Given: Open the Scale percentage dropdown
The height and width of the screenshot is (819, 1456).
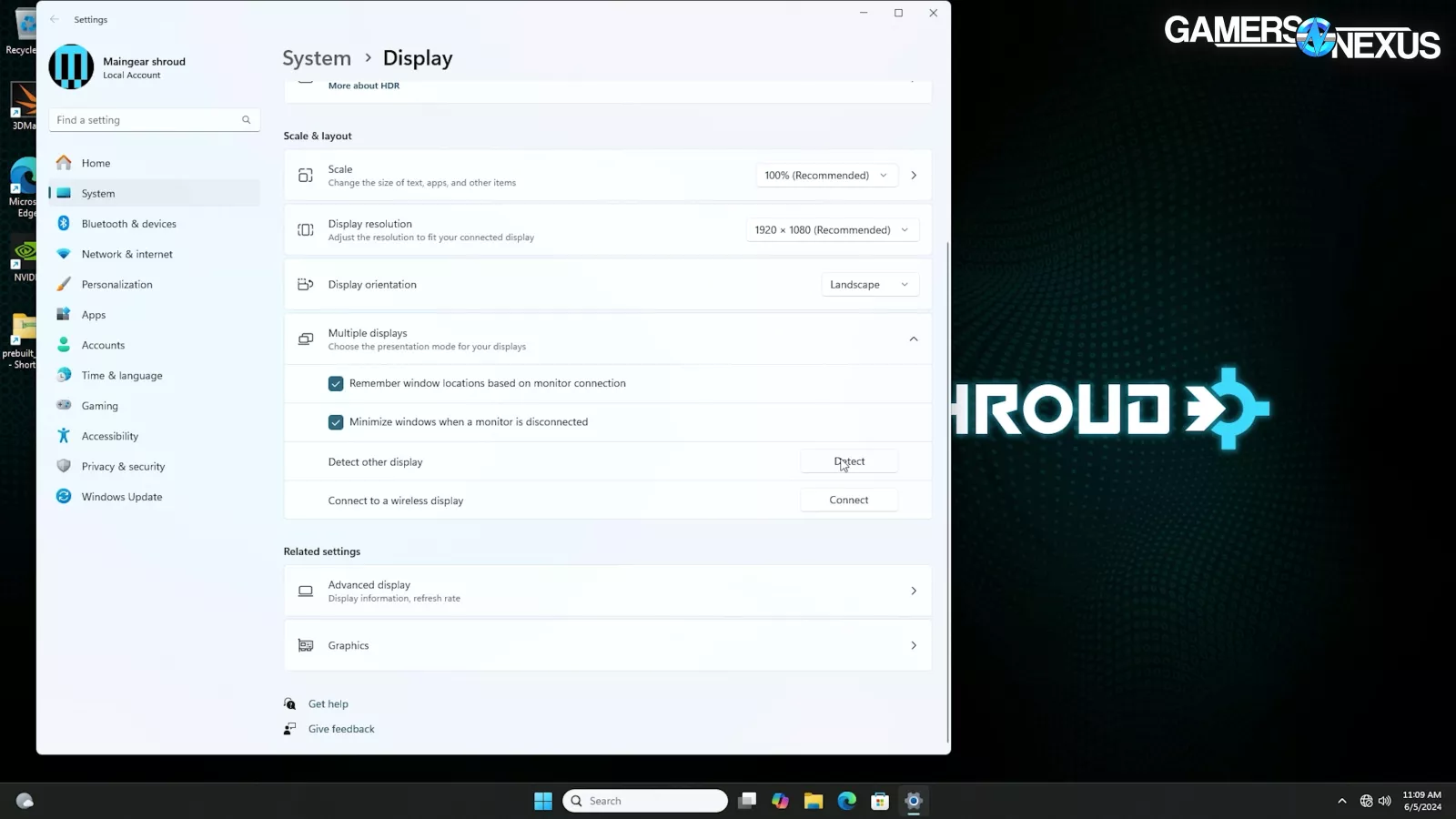Looking at the screenshot, I should coord(825,176).
